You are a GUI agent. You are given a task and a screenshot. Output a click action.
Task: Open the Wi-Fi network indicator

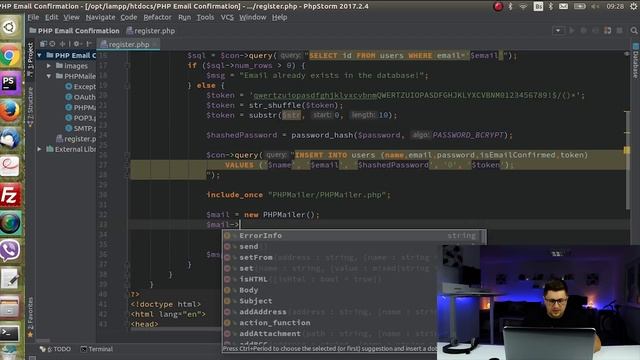coord(523,7)
